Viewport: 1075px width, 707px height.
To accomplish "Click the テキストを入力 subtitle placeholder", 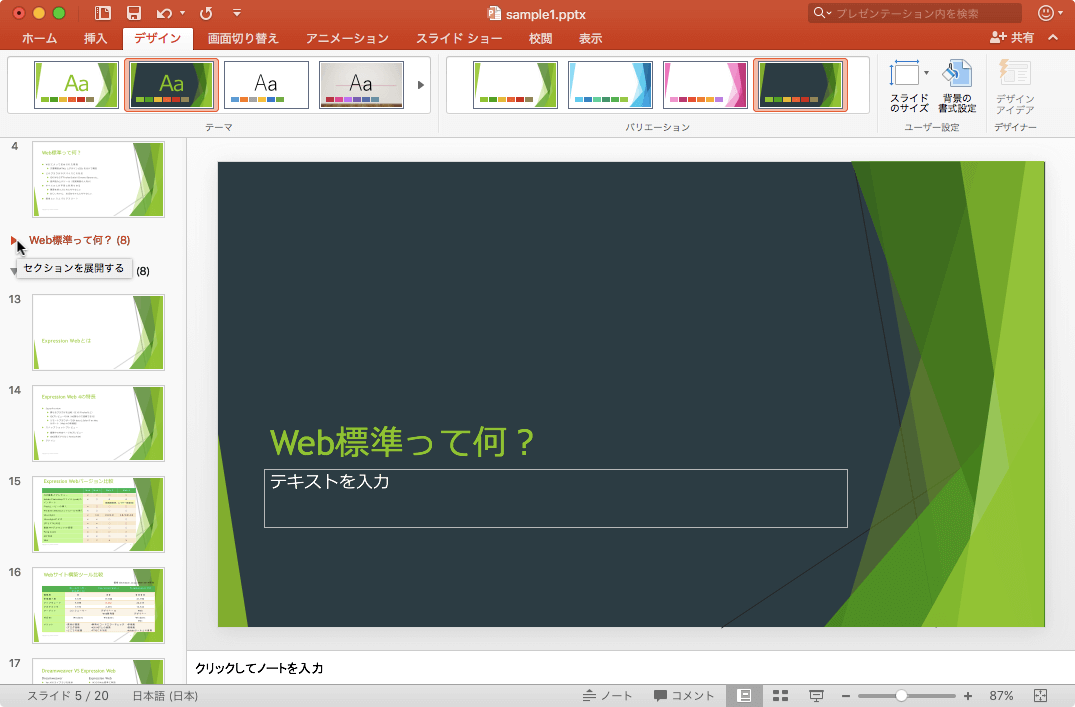I will coord(555,499).
